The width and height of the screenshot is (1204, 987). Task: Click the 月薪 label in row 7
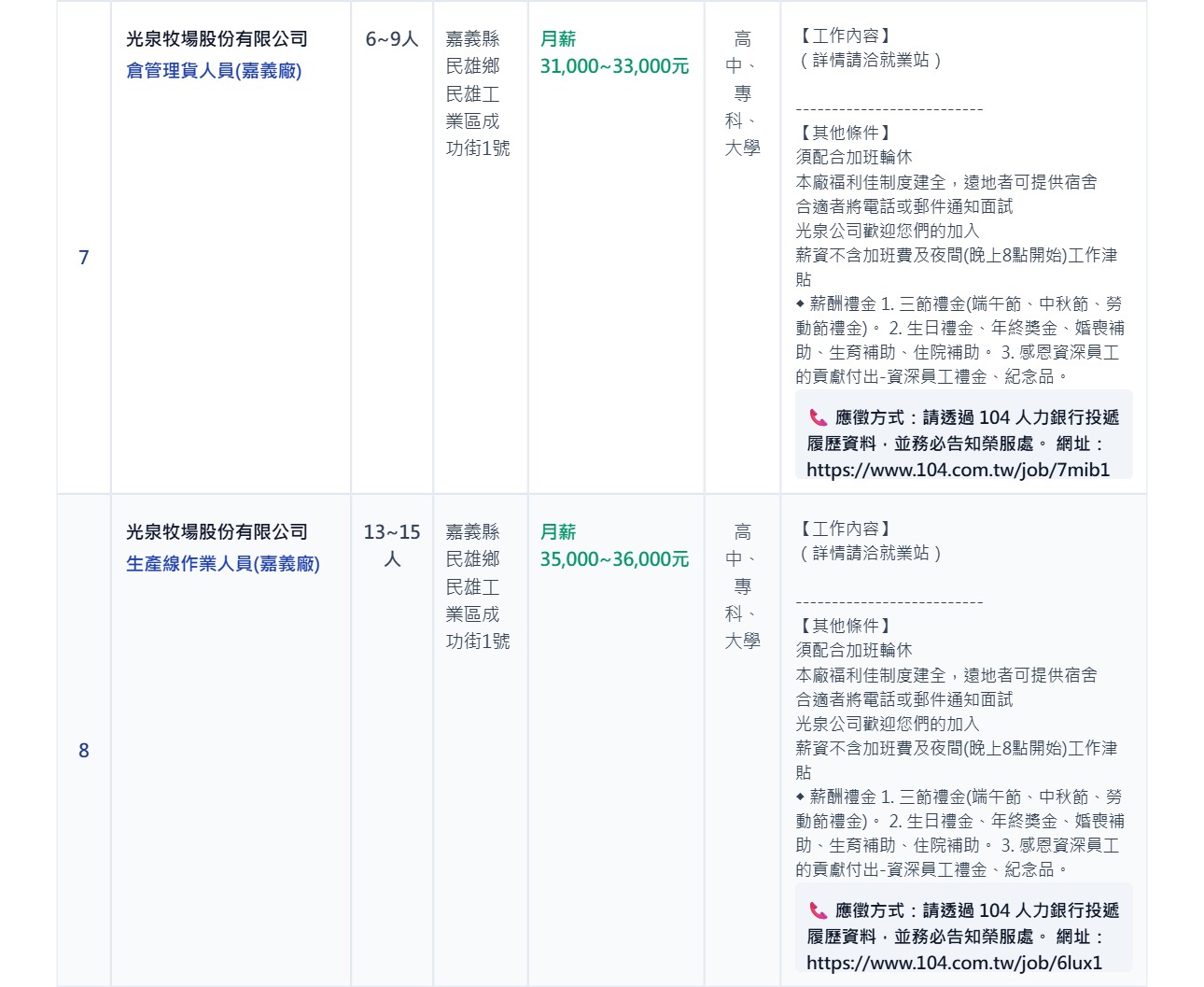[558, 39]
